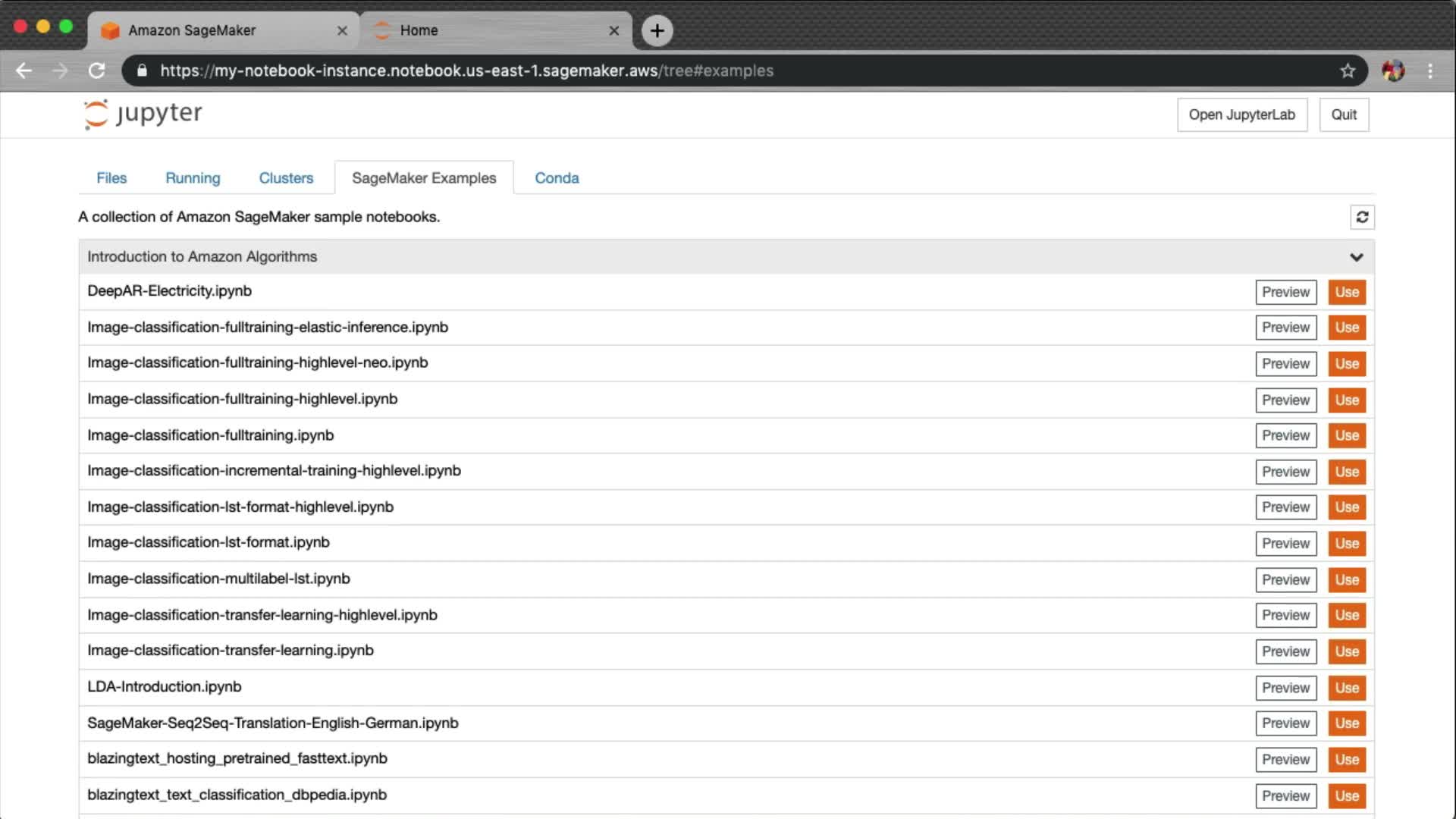Switch to the Files tab
This screenshot has height=819, width=1456.
[x=111, y=178]
